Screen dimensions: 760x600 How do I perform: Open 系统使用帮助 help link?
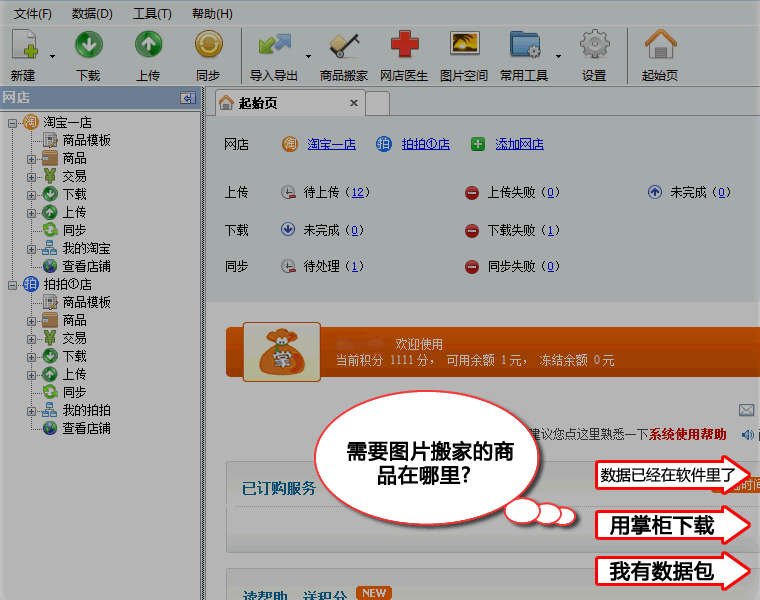[687, 434]
